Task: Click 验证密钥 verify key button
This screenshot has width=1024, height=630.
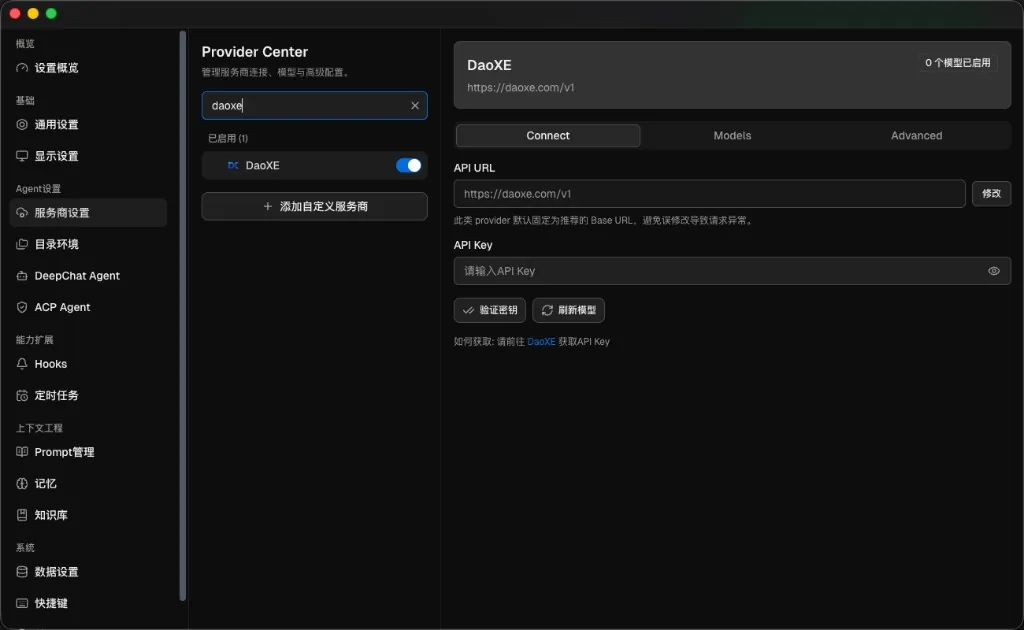Action: pyautogui.click(x=489, y=310)
